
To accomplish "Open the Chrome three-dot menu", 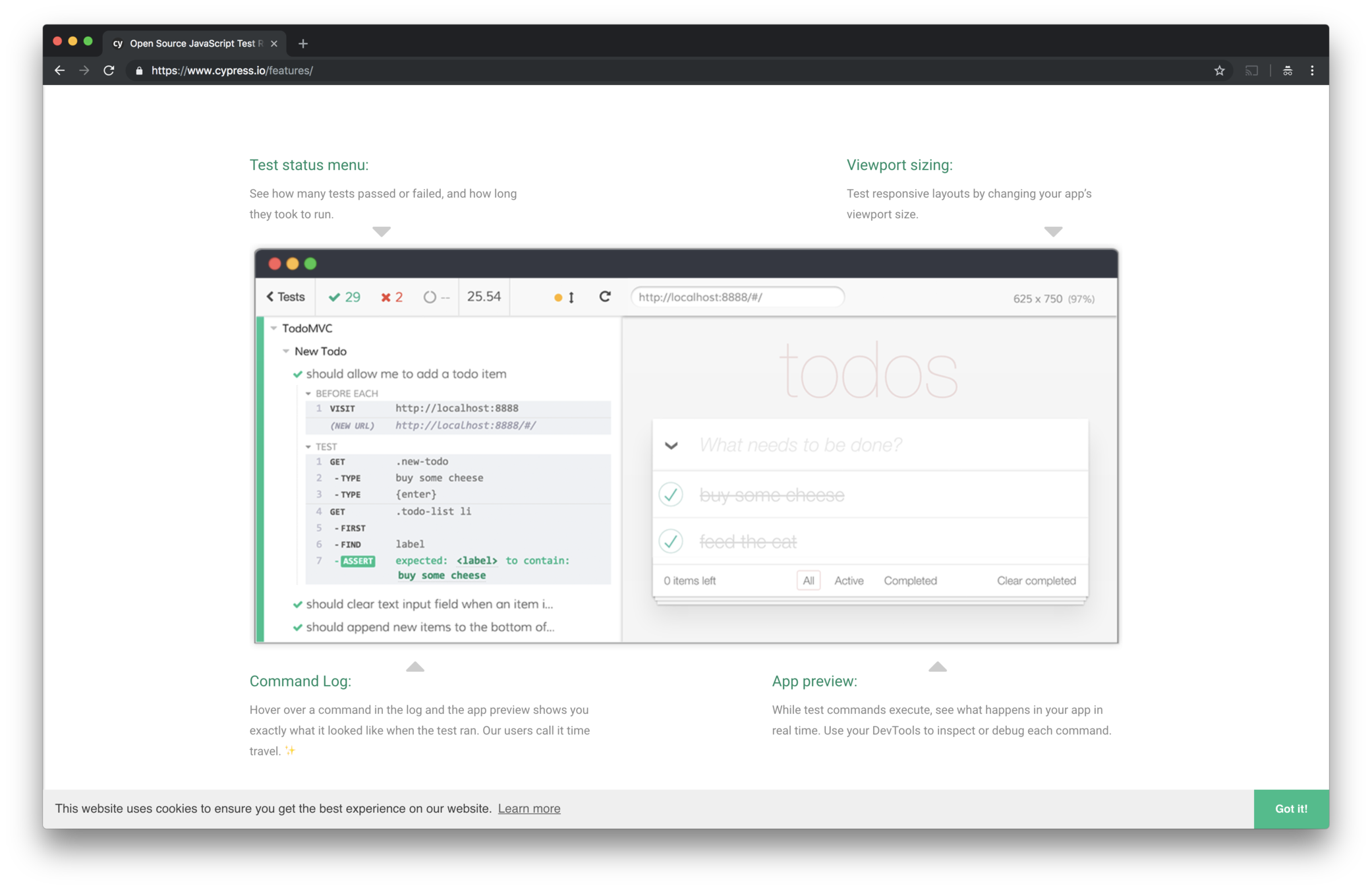I will coord(1312,71).
